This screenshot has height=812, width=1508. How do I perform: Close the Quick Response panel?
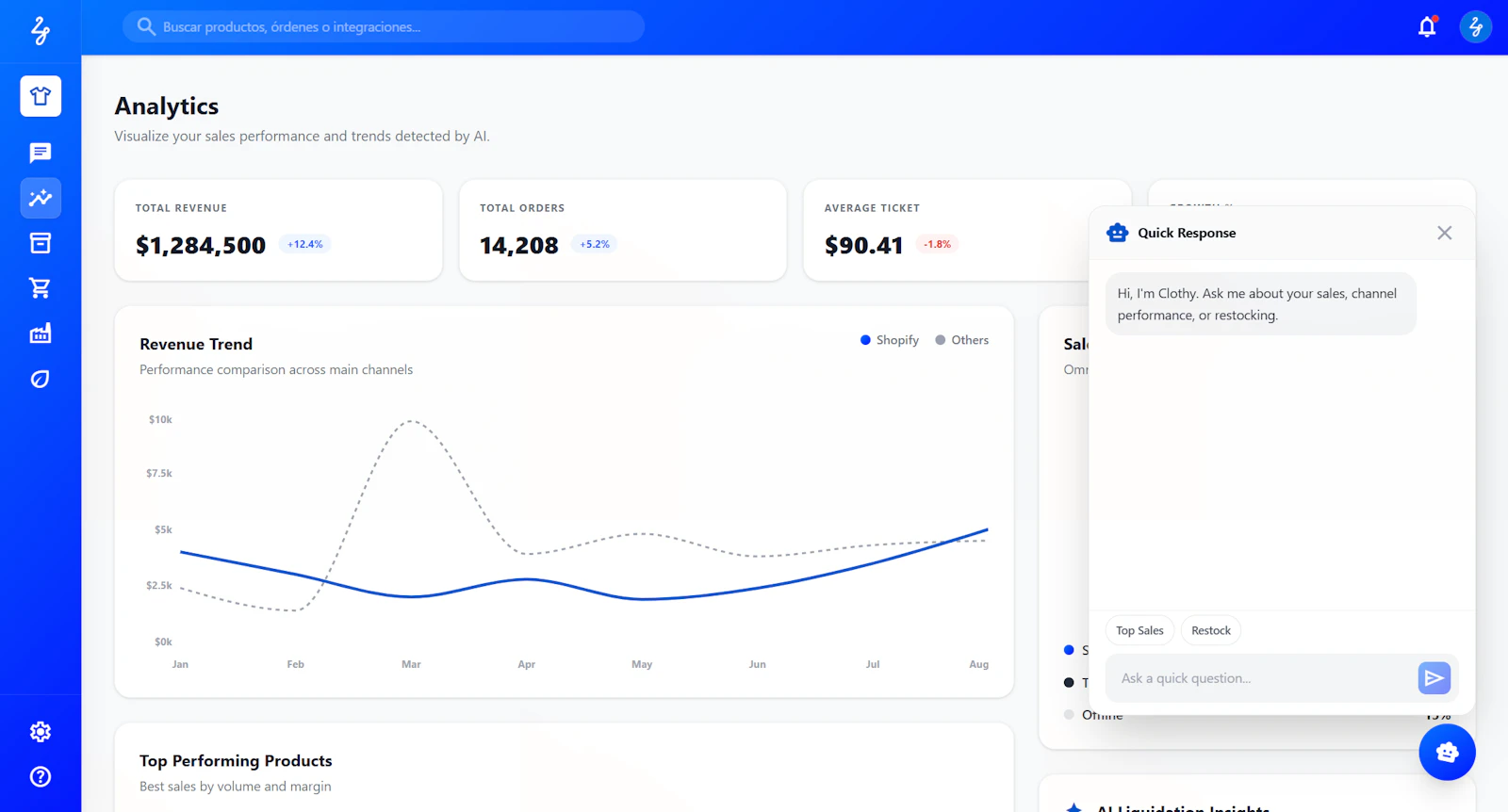[x=1444, y=233]
